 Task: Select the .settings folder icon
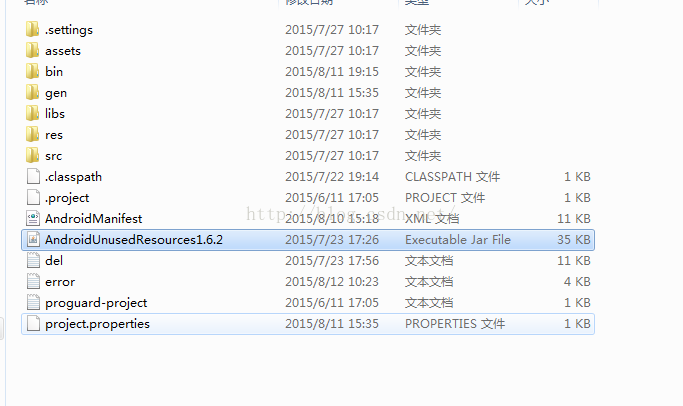(32, 30)
